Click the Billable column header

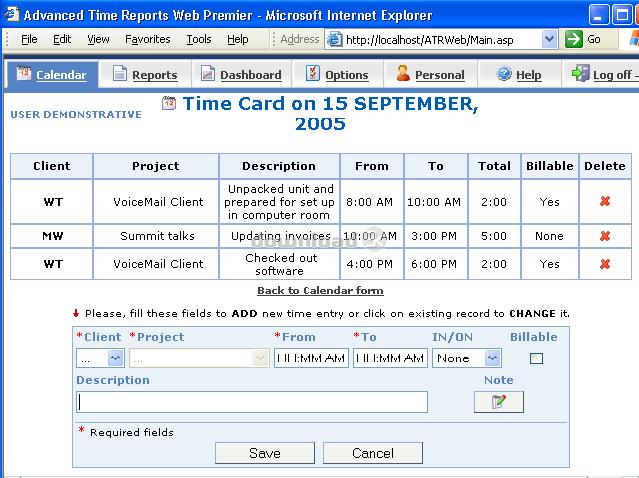[x=550, y=166]
